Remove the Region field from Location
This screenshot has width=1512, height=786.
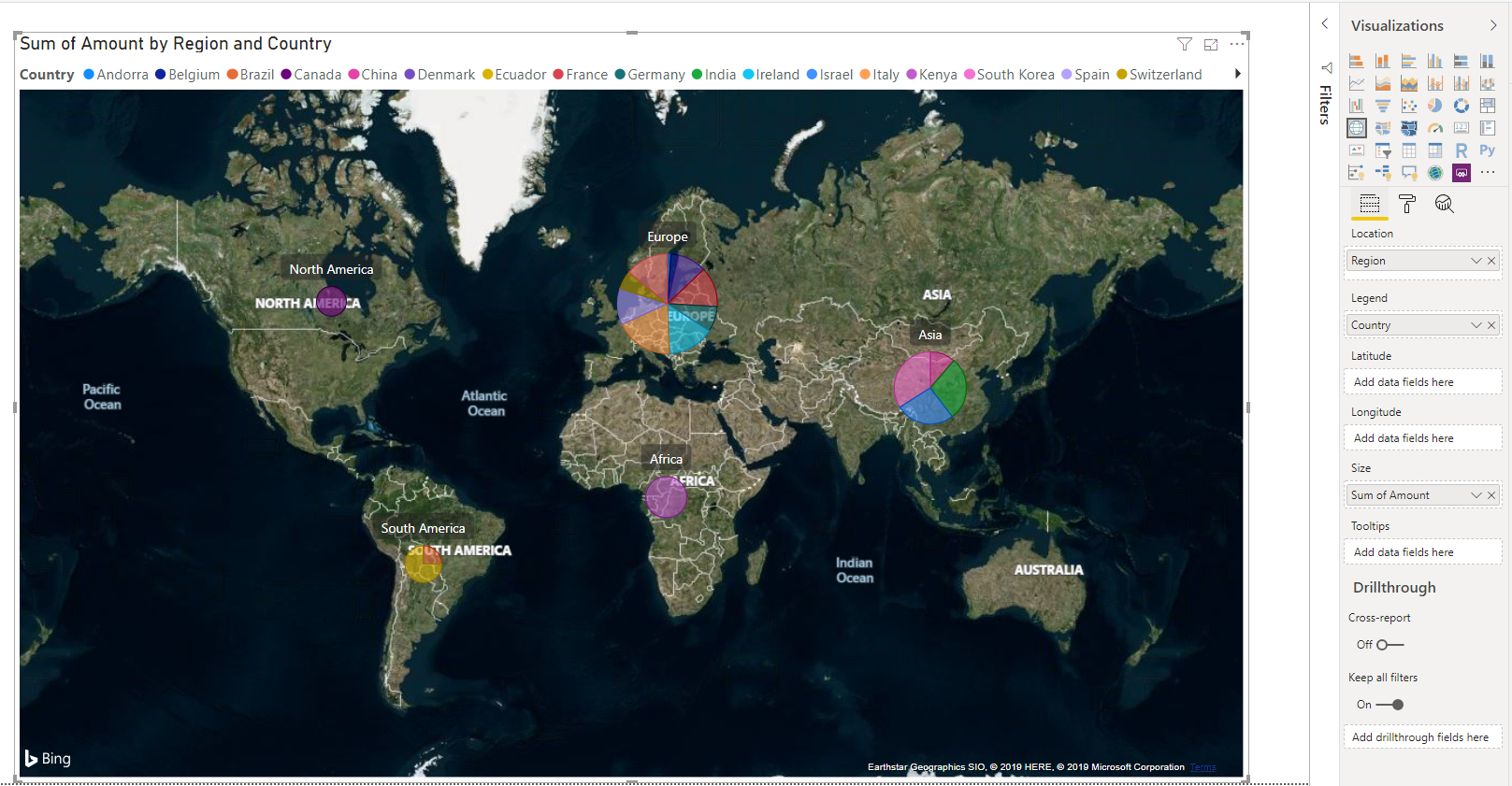1491,261
